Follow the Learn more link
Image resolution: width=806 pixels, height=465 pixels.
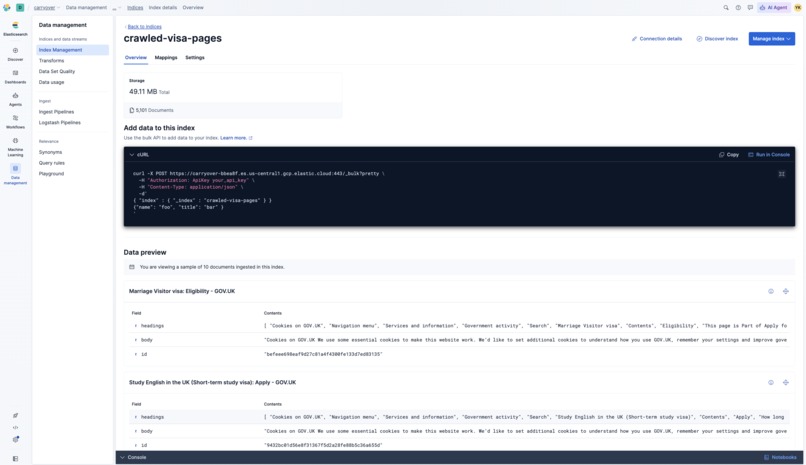pos(236,138)
